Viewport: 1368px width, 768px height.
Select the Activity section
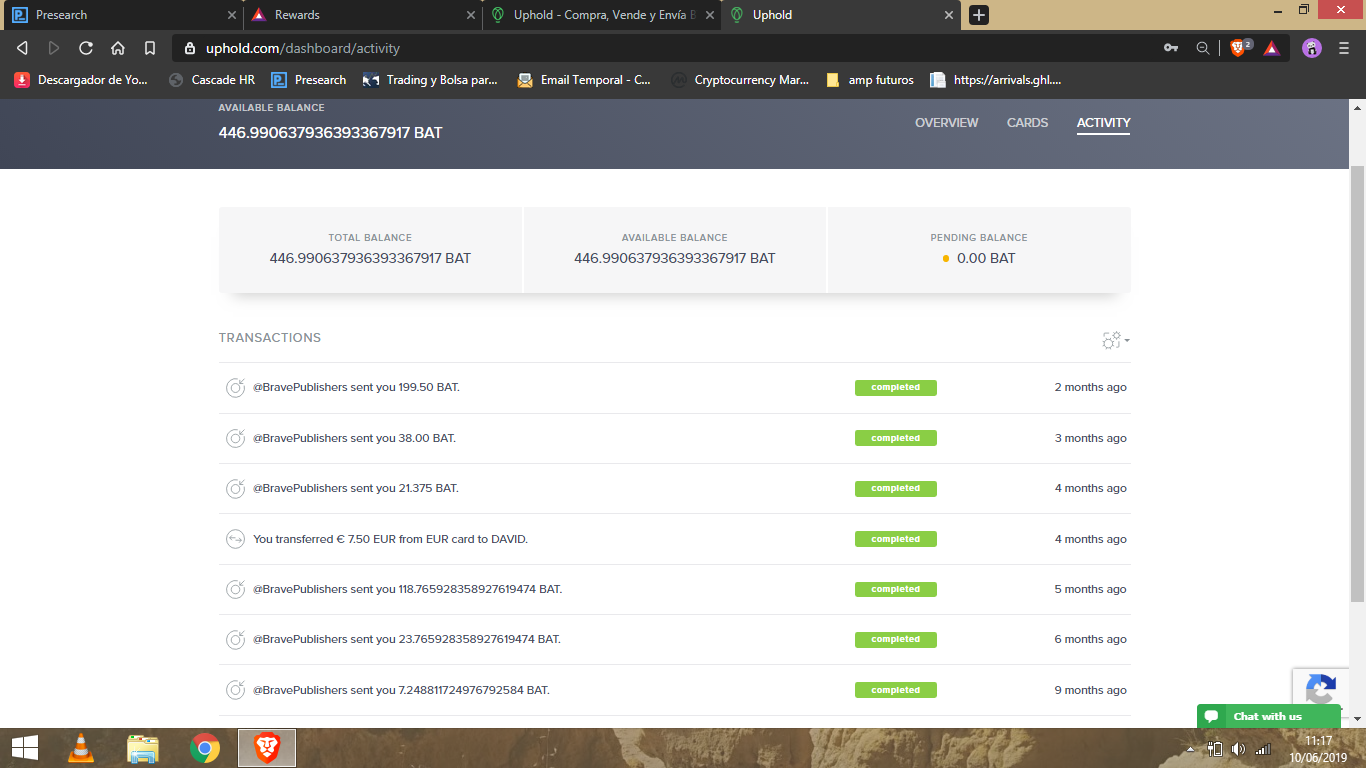(1103, 123)
